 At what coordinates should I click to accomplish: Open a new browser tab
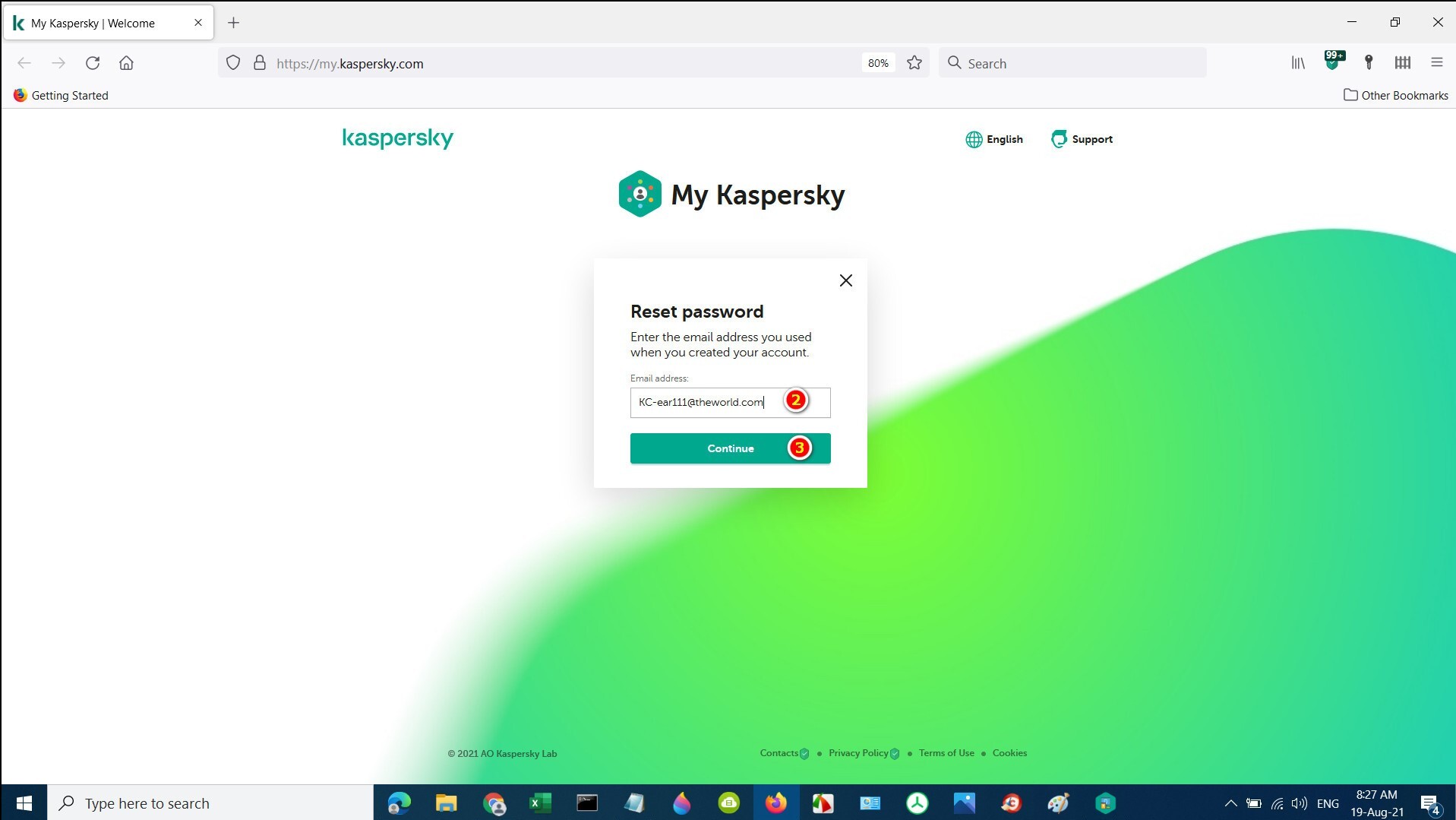[233, 23]
